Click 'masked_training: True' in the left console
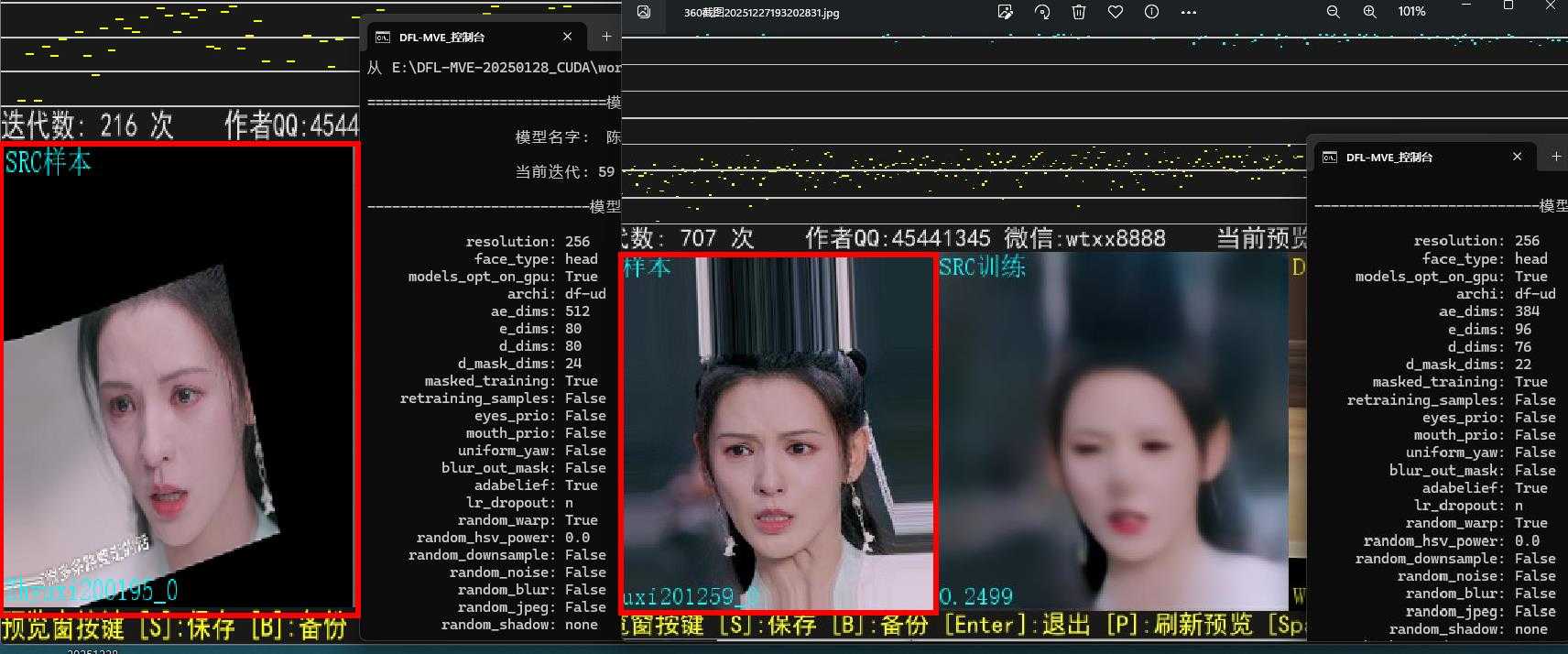The width and height of the screenshot is (1568, 654). tap(511, 381)
